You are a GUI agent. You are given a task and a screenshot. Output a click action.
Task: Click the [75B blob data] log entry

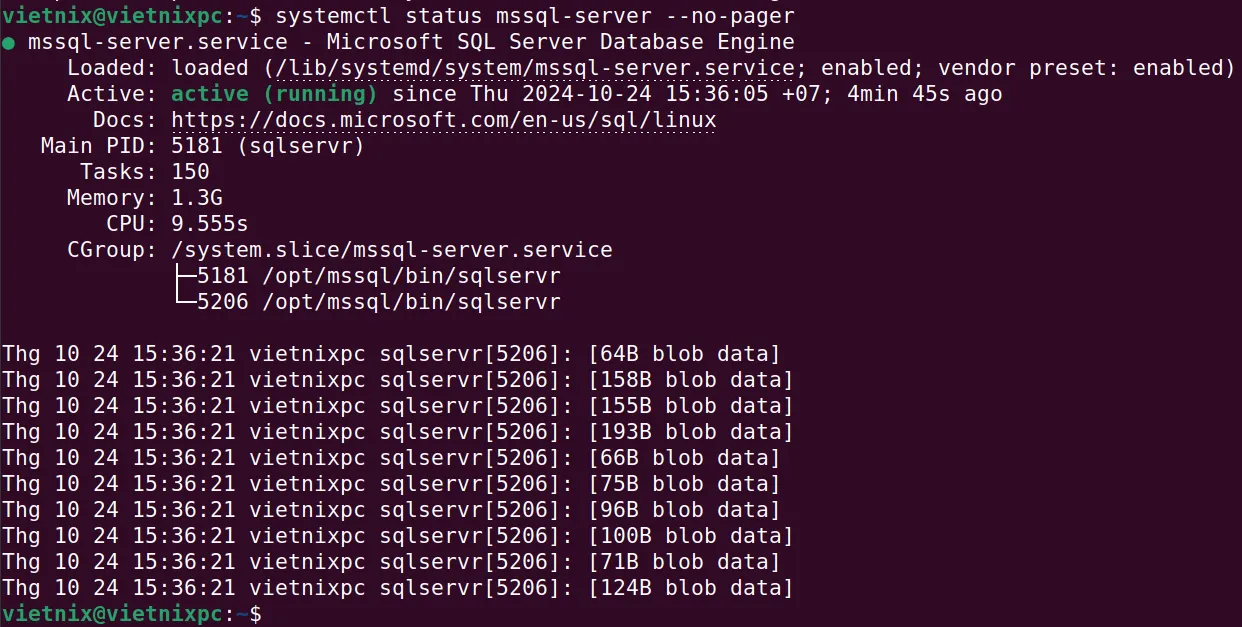pos(684,484)
